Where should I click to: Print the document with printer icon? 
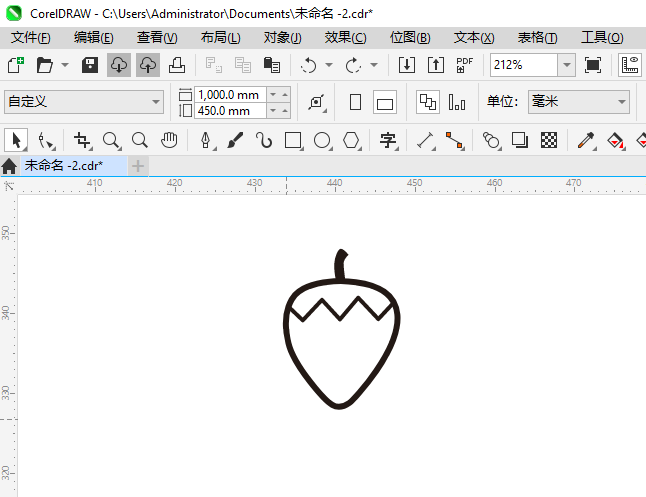coord(177,65)
